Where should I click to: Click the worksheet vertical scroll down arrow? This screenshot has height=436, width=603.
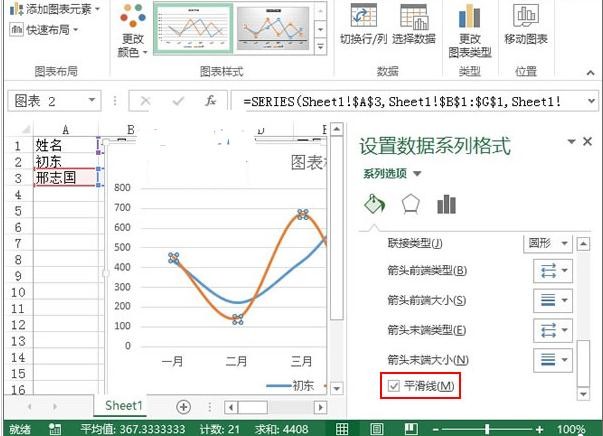pyautogui.click(x=336, y=388)
